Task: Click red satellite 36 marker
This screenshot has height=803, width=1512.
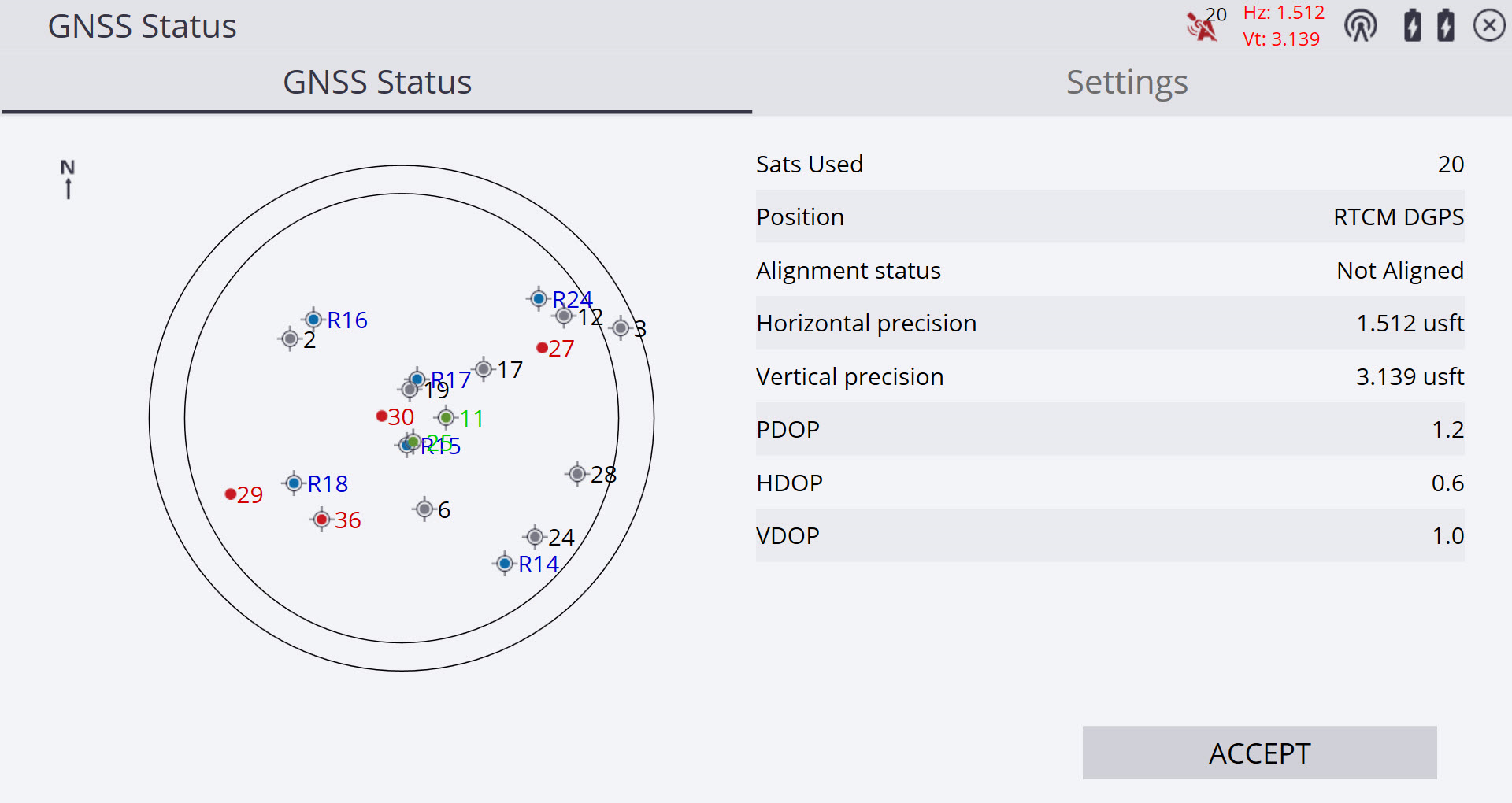Action: coord(321,520)
